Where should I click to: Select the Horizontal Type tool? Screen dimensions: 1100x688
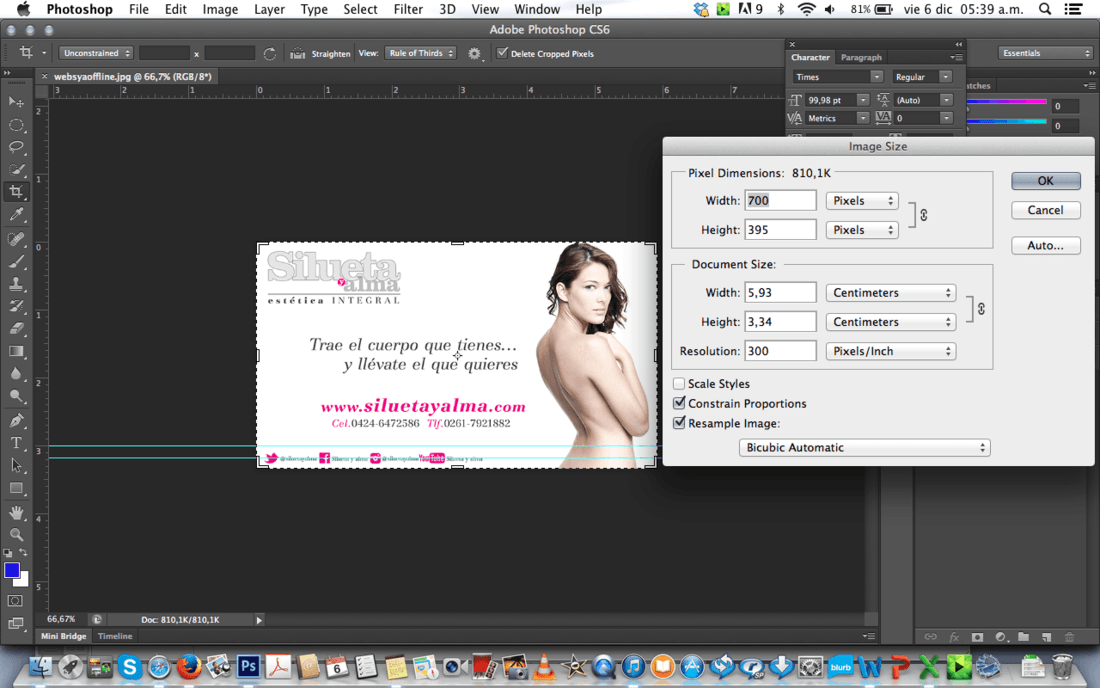coord(16,443)
